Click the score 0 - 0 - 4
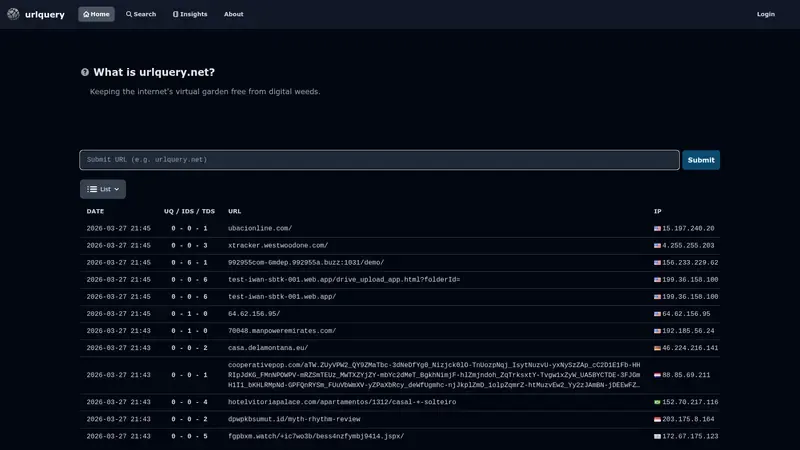 pyautogui.click(x=189, y=402)
